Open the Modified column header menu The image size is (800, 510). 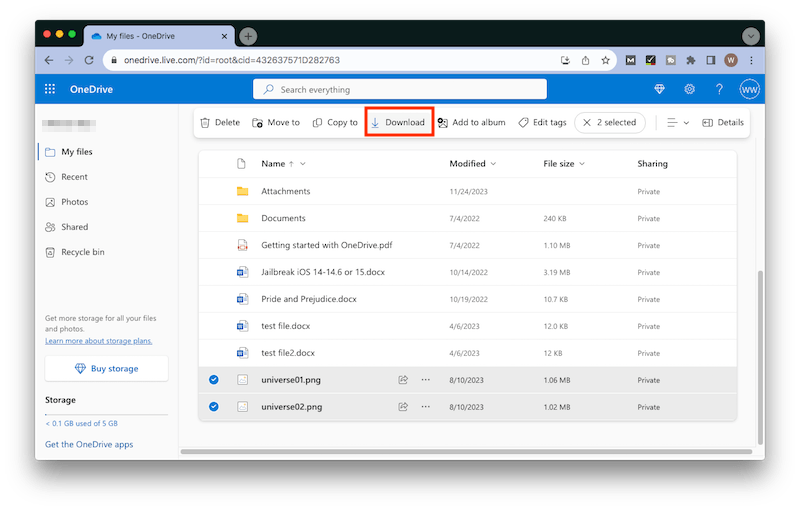point(473,164)
